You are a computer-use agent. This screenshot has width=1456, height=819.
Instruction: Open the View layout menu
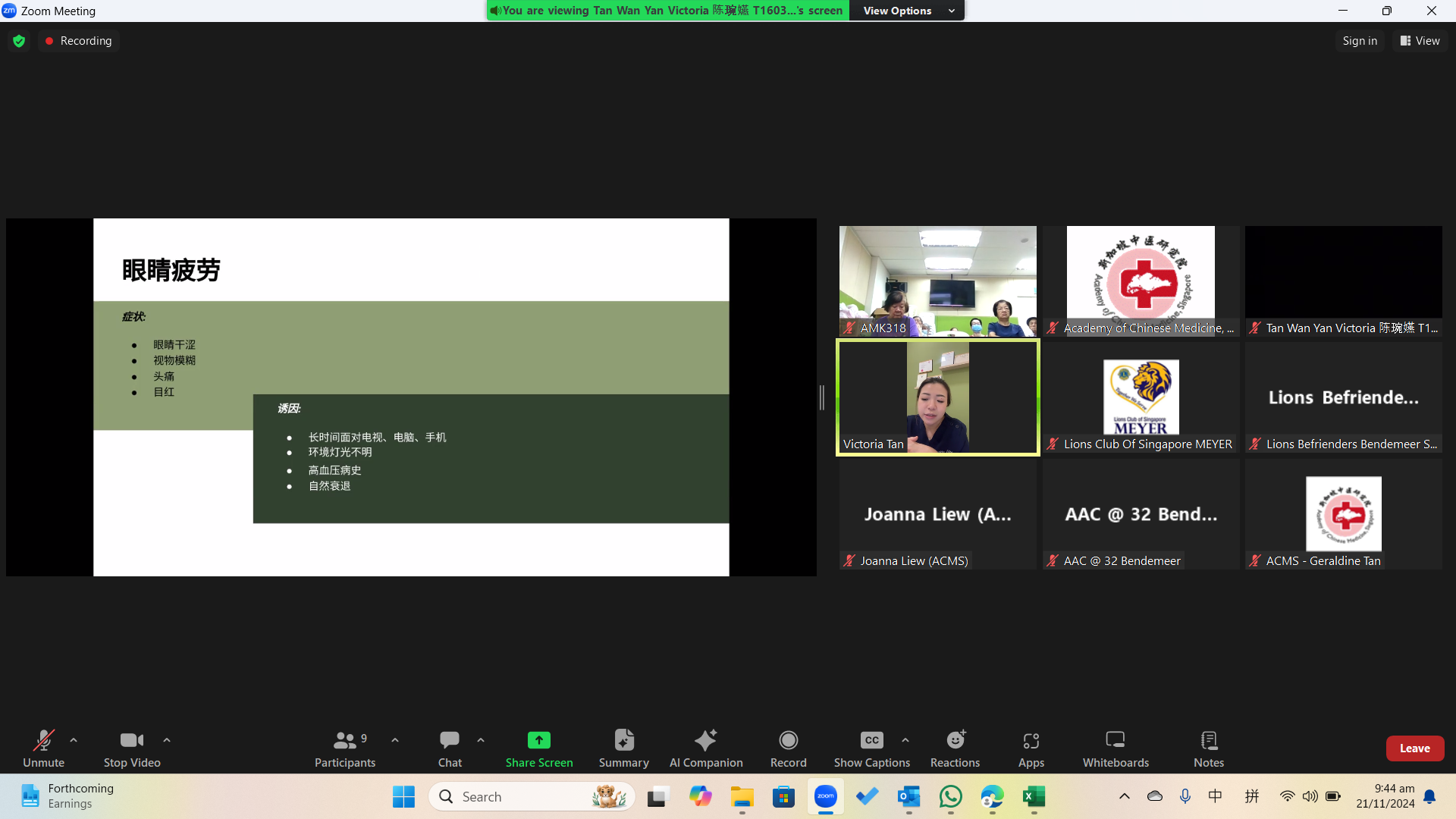click(1420, 41)
